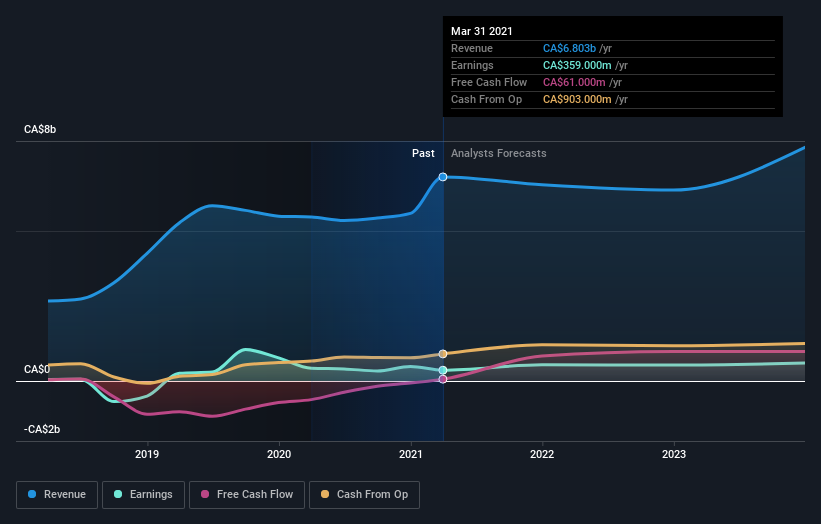Image resolution: width=821 pixels, height=524 pixels.
Task: Toggle the Free Cash Flow series in the legend
Action: (x=247, y=495)
